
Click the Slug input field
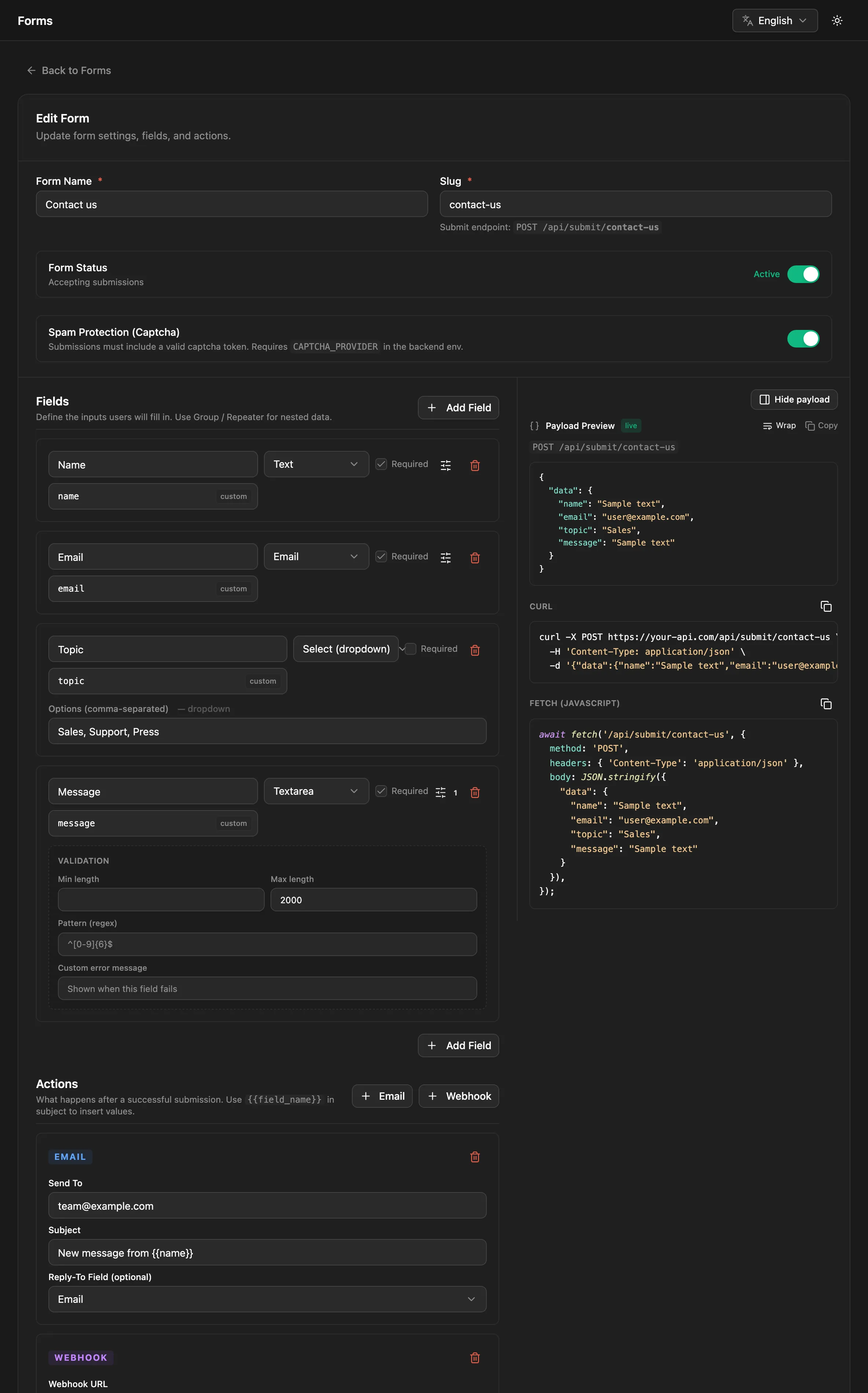click(636, 204)
